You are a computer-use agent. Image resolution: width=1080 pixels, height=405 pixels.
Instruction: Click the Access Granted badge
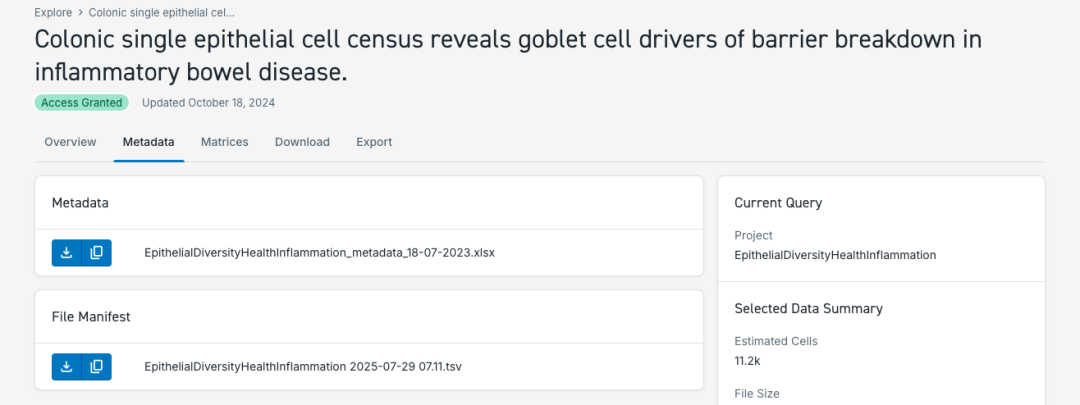(x=82, y=103)
